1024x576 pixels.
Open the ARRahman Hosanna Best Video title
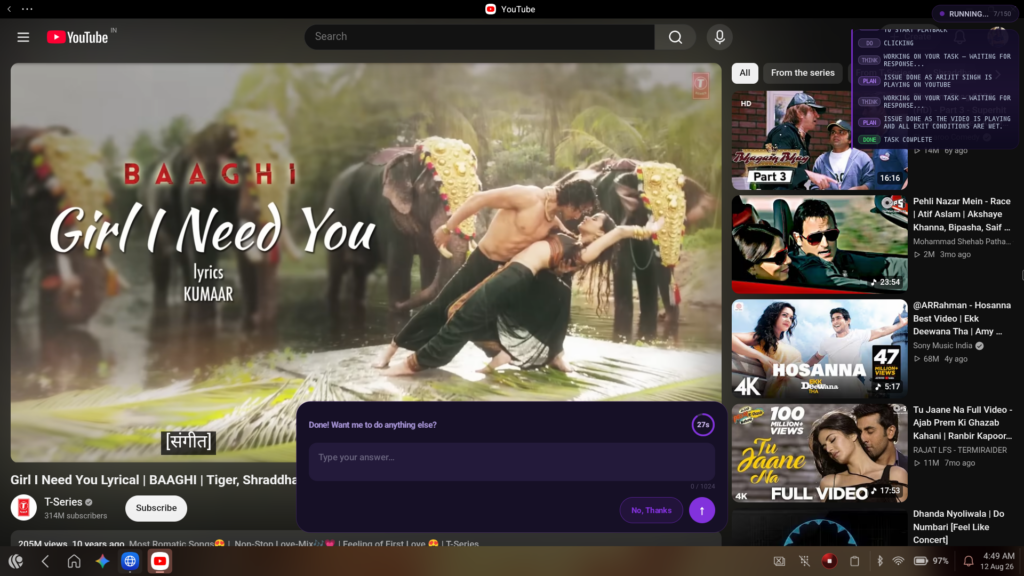962,318
